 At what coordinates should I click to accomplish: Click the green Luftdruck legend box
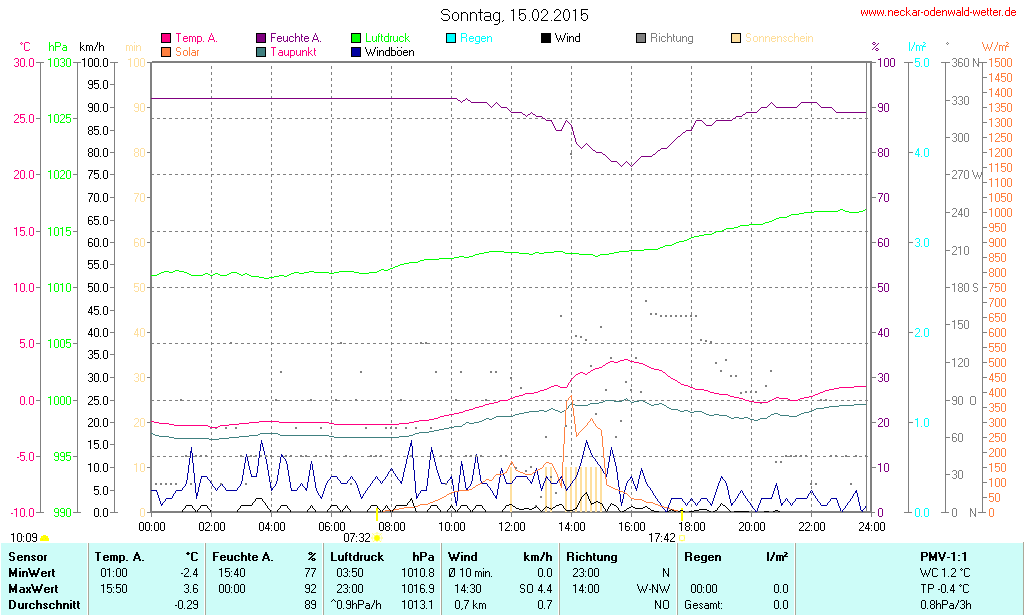point(357,38)
